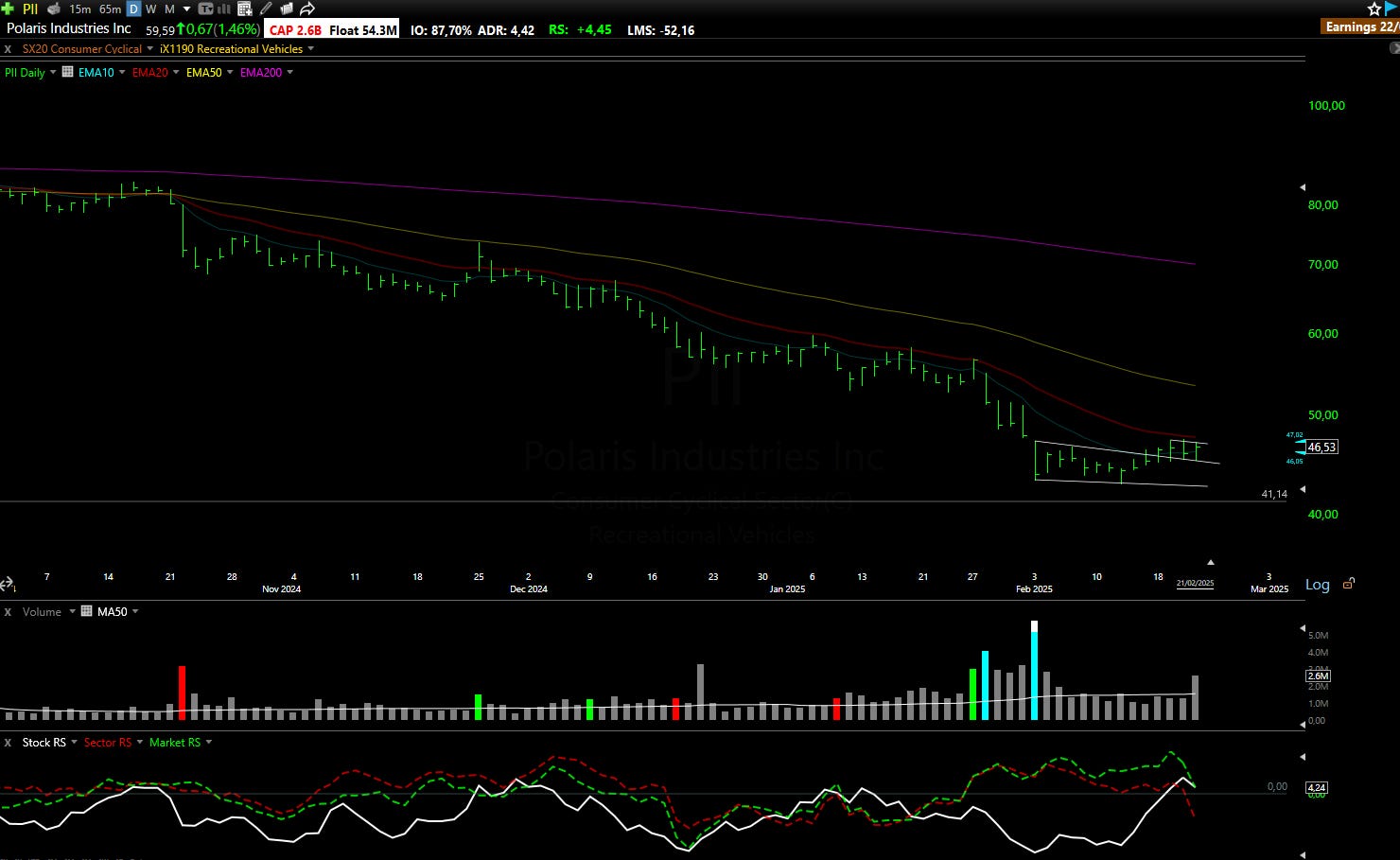Click the price pane top scale arrow

click(x=1303, y=187)
